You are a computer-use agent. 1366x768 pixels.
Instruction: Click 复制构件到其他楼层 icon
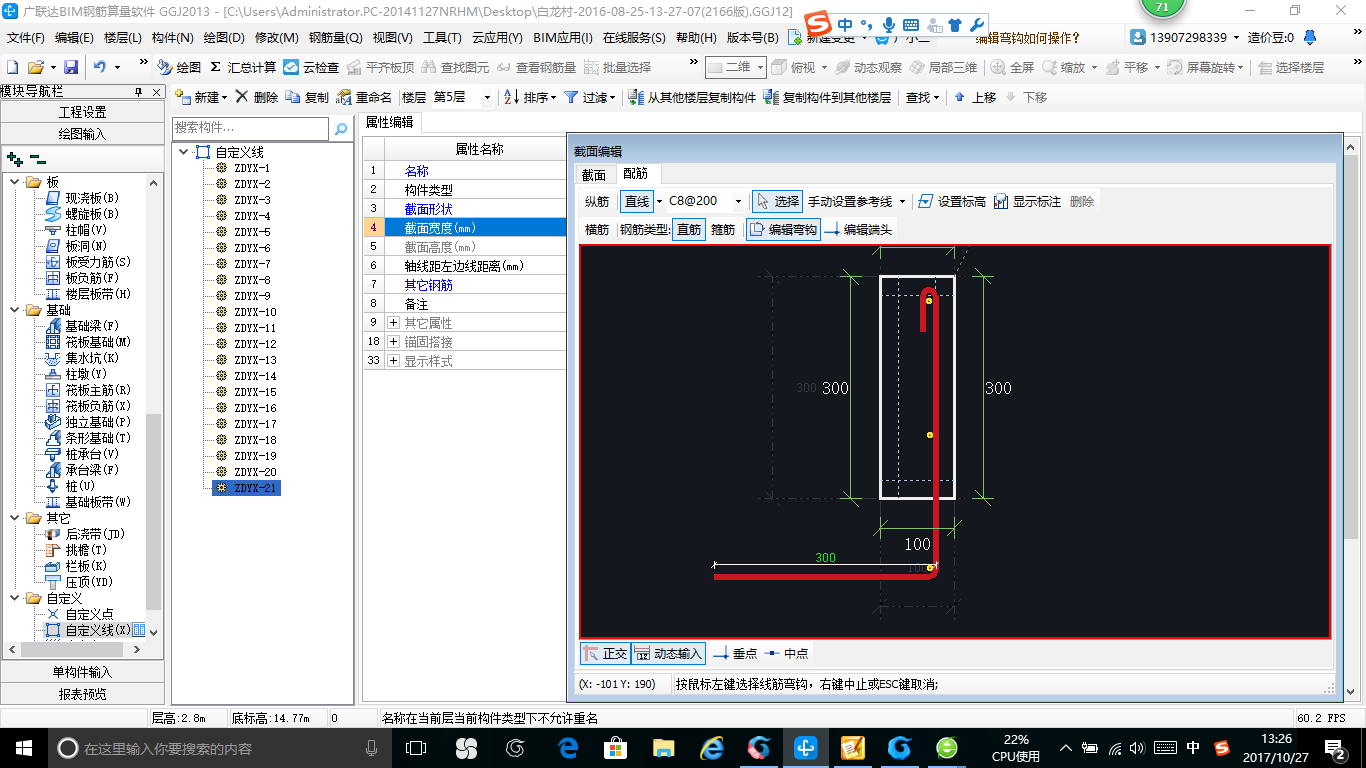pos(827,97)
